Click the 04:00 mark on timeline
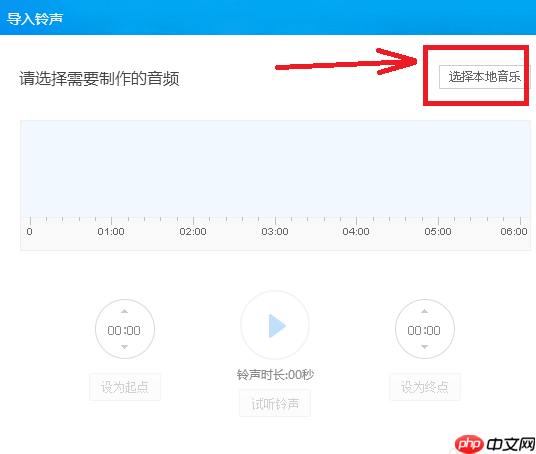536x454 pixels. pyautogui.click(x=356, y=231)
